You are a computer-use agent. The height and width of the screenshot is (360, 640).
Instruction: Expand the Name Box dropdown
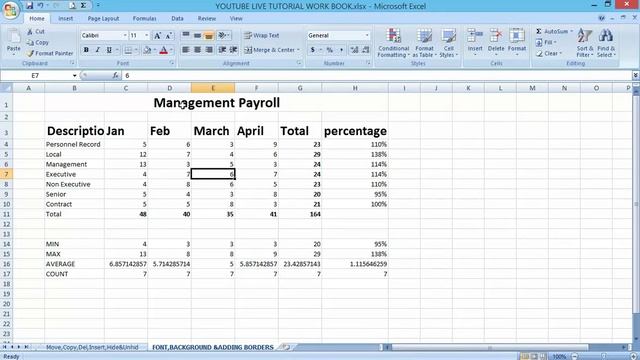coord(74,76)
